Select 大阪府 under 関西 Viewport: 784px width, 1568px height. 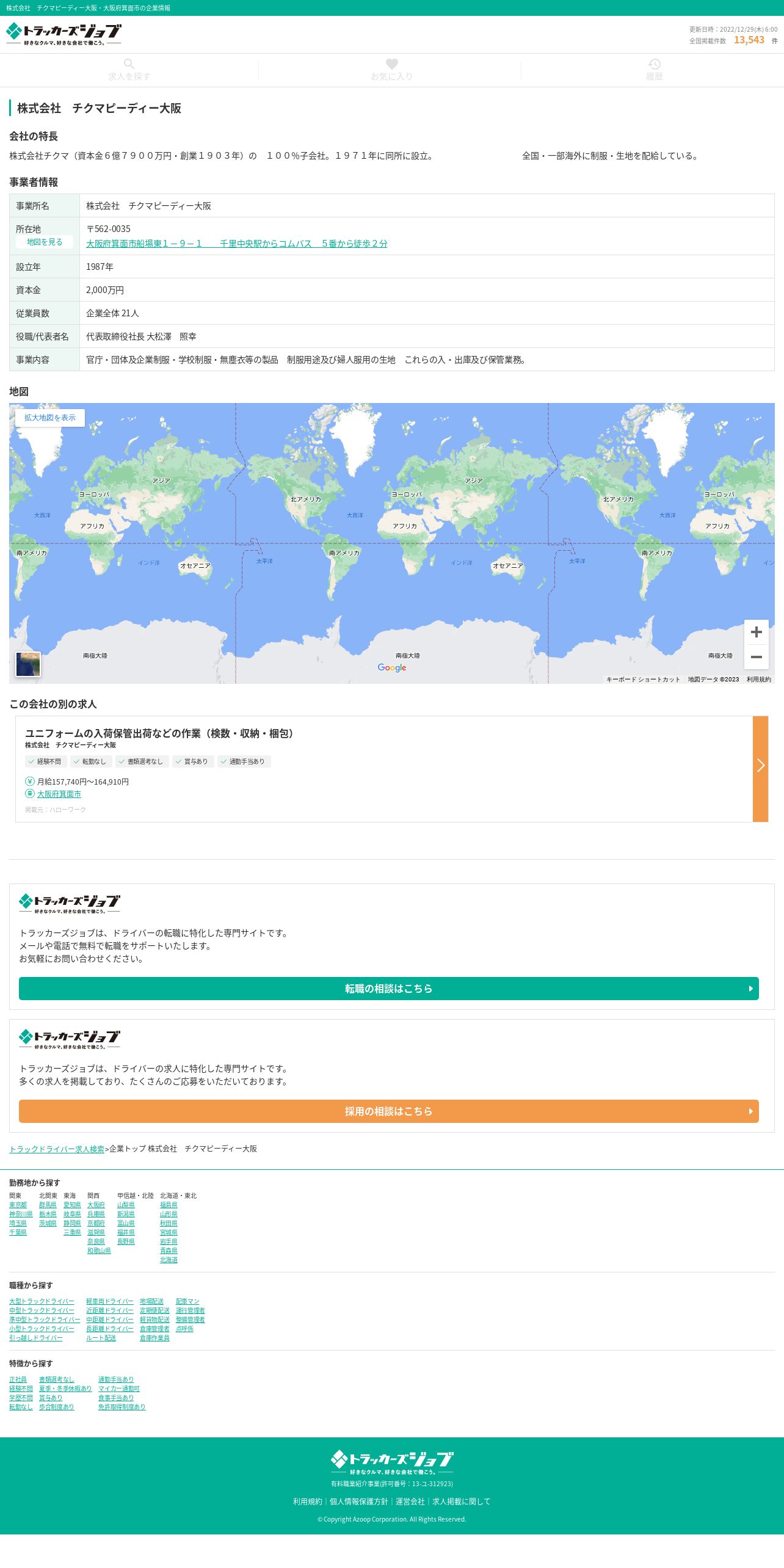click(96, 1205)
